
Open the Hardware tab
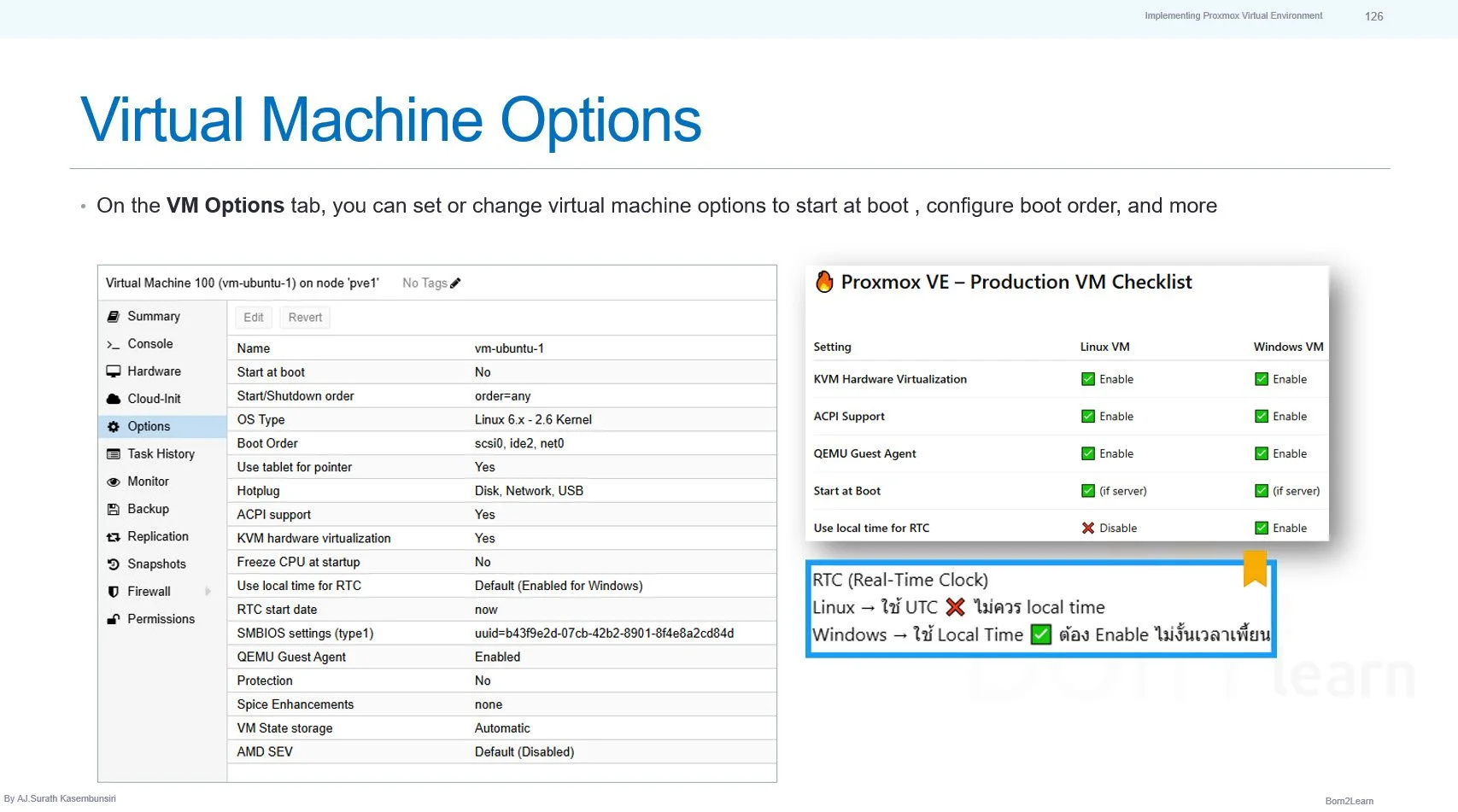[x=162, y=371]
